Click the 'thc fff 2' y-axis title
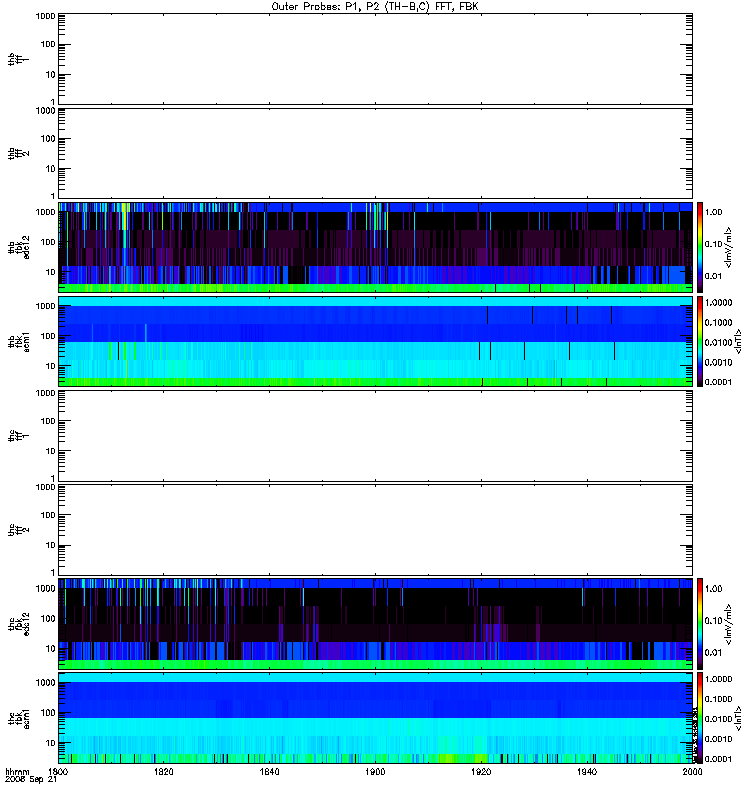750x800 pixels. tap(19, 530)
